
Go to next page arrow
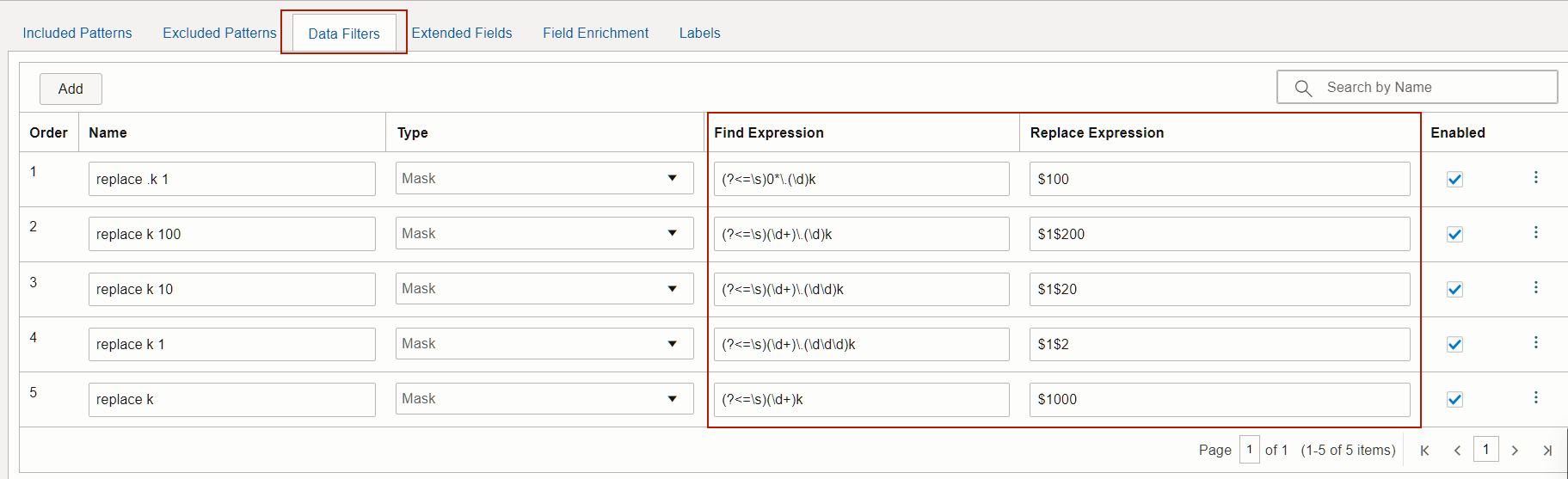1515,450
